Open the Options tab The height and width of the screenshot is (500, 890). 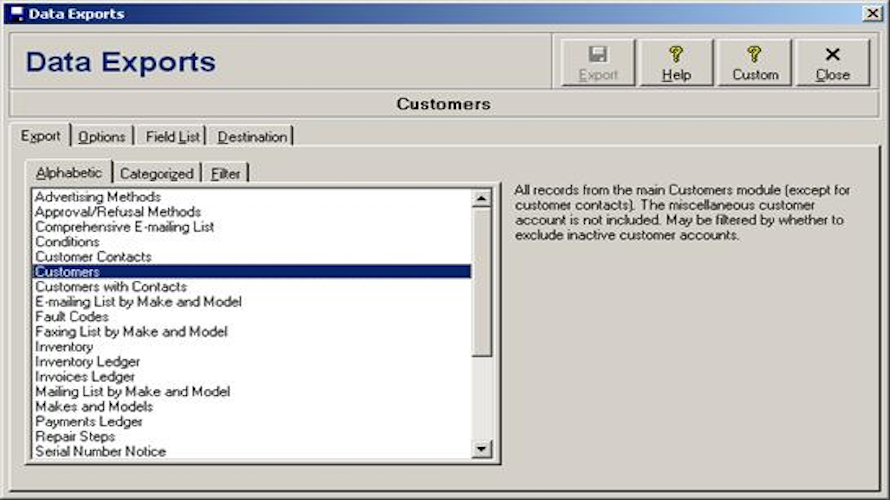point(102,137)
